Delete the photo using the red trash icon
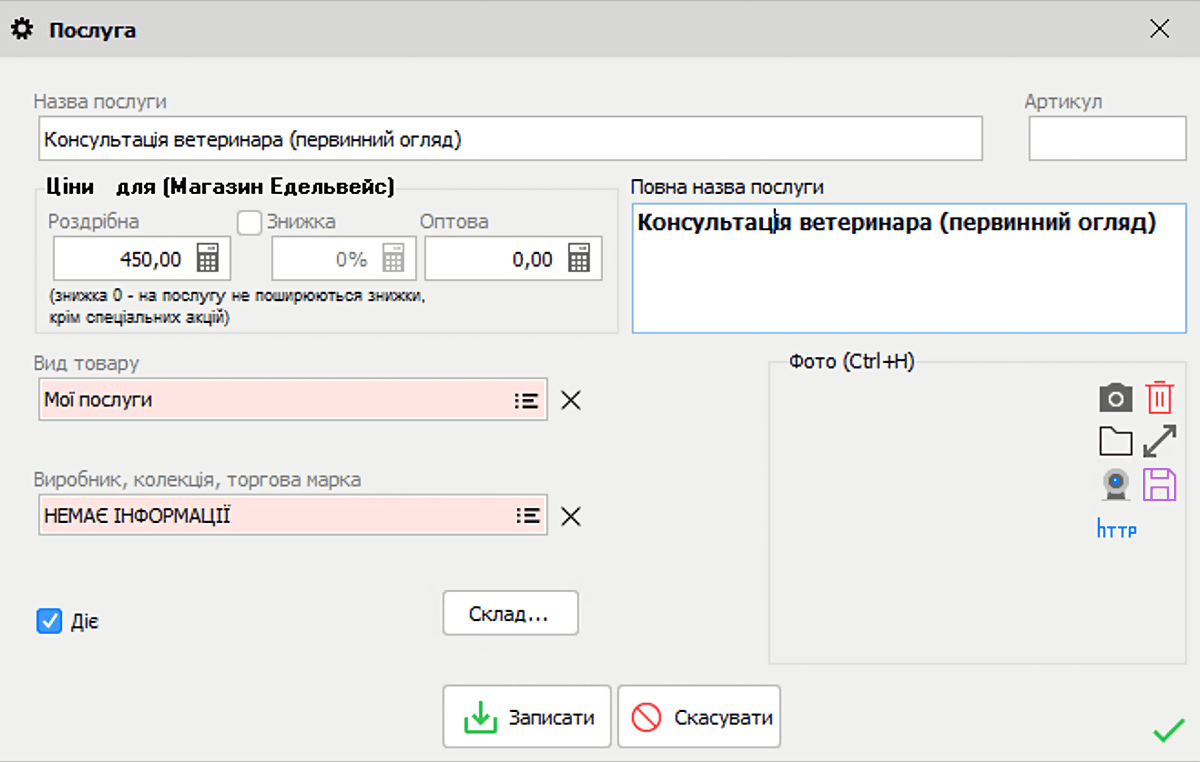The image size is (1200, 762). point(1158,398)
